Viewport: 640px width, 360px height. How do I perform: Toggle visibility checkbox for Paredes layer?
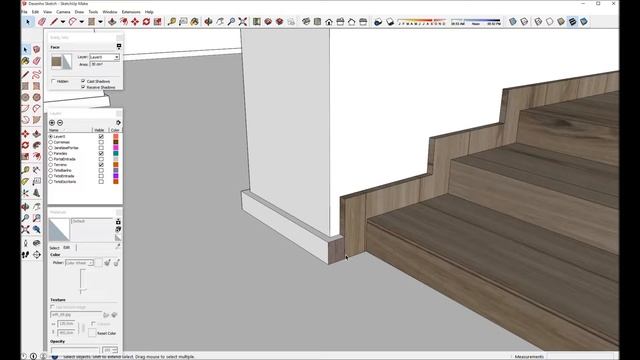click(x=101, y=153)
